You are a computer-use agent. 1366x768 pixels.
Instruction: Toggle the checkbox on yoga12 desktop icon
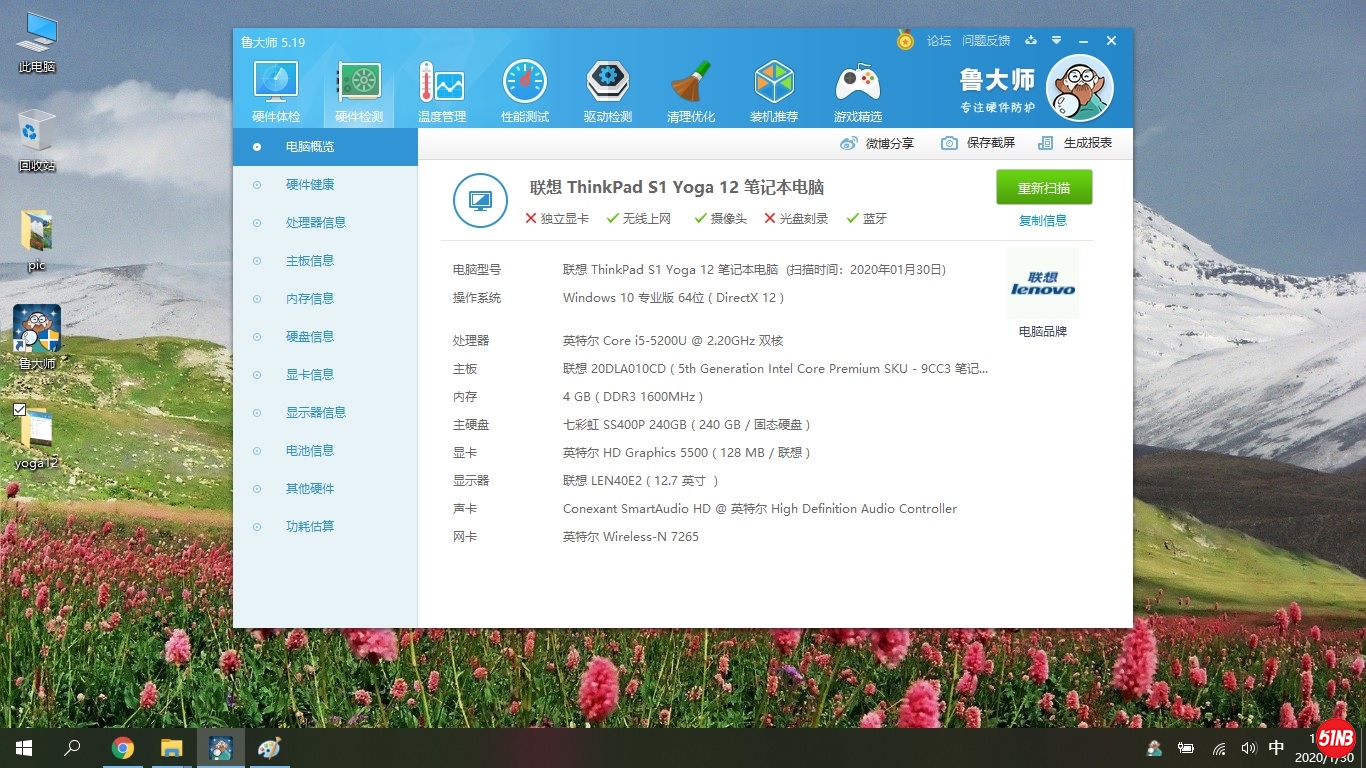coord(19,410)
